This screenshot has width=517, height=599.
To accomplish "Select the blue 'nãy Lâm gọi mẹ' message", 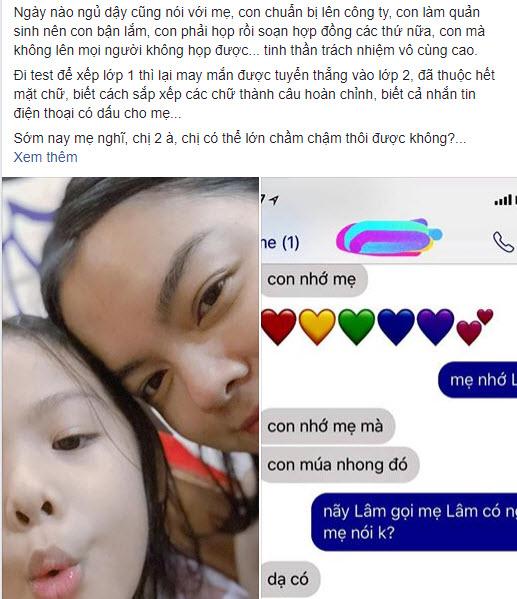I will 414,522.
